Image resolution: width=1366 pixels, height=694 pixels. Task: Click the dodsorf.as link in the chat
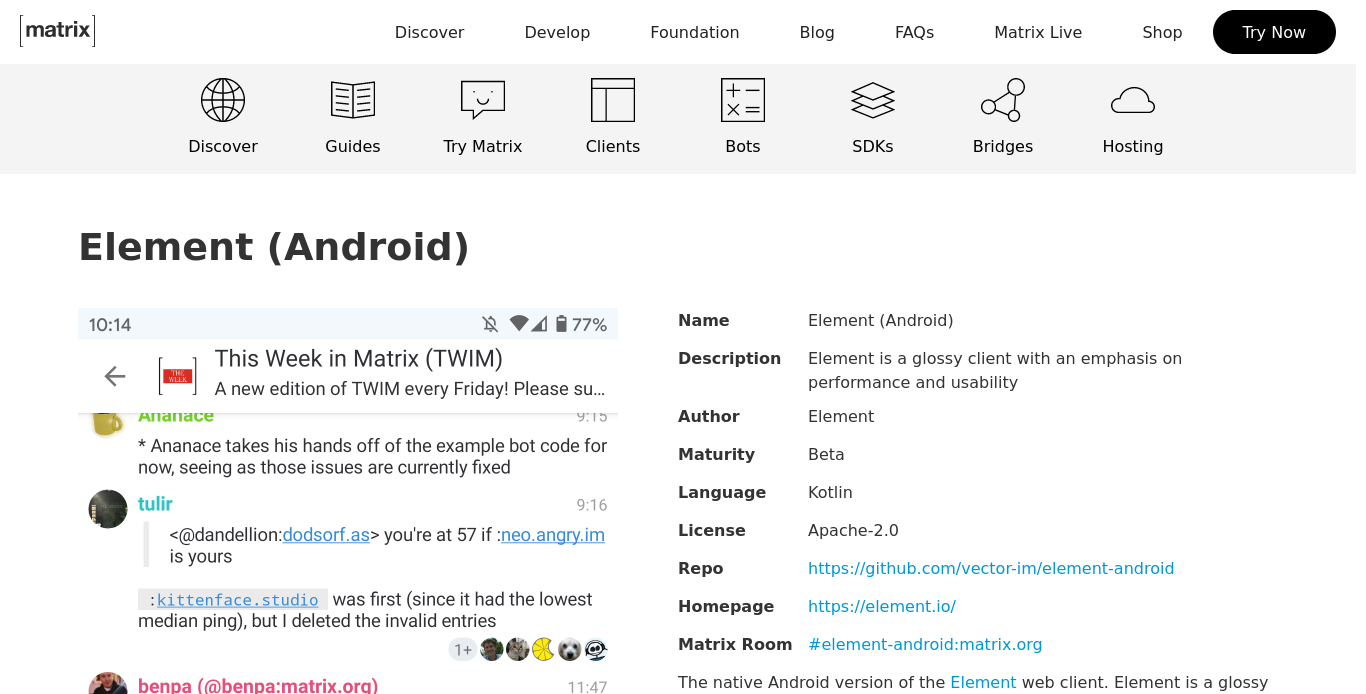click(x=326, y=535)
